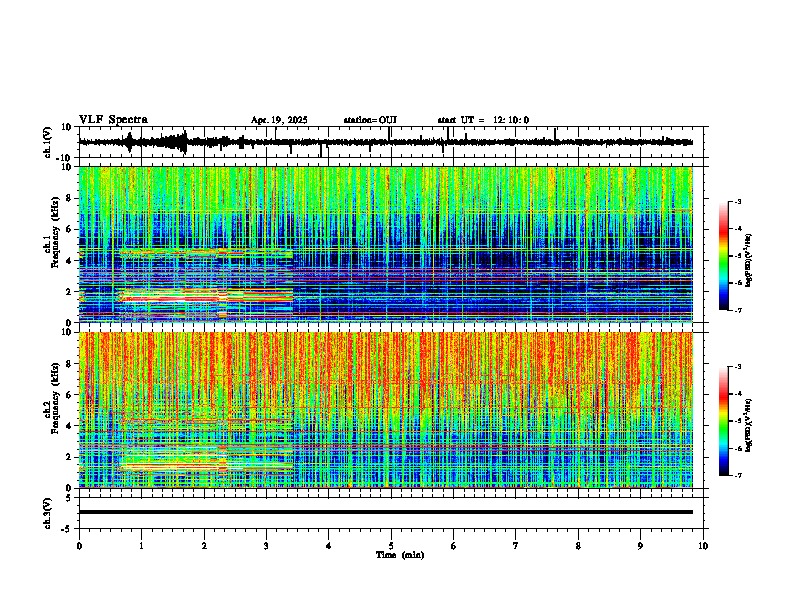792x612 pixels.
Task: Click the ch.1 spectrogram color scale bar
Action: 723,256
